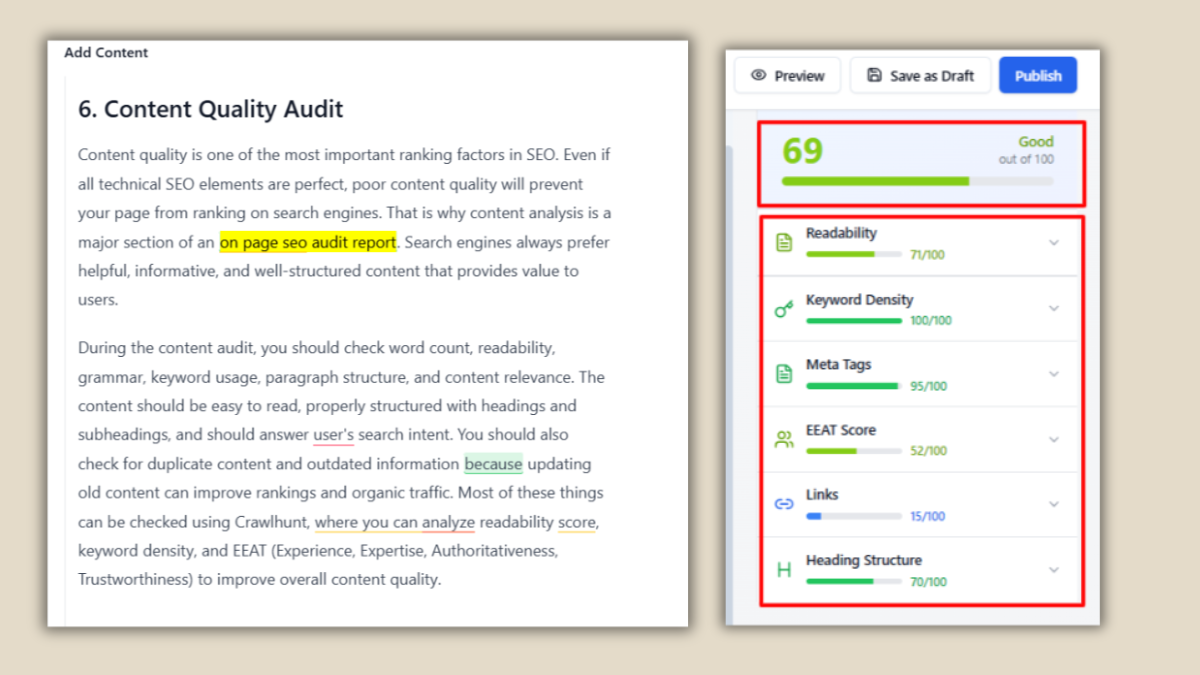Click the green-highlighted word 'because'
The height and width of the screenshot is (675, 1200).
point(493,464)
